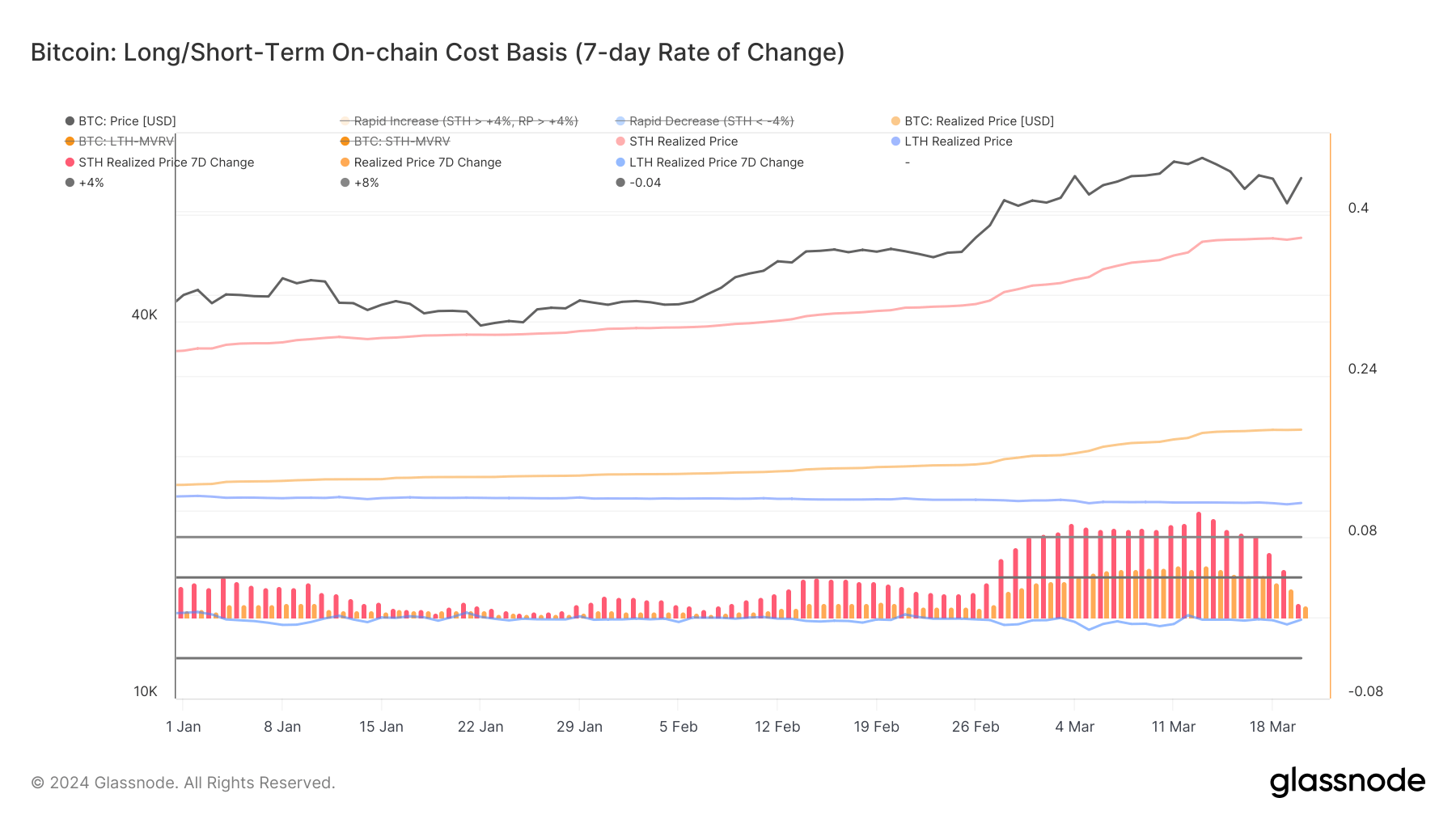1456x819 pixels.
Task: Click the STH Realized Price legend marker
Action: pos(620,141)
